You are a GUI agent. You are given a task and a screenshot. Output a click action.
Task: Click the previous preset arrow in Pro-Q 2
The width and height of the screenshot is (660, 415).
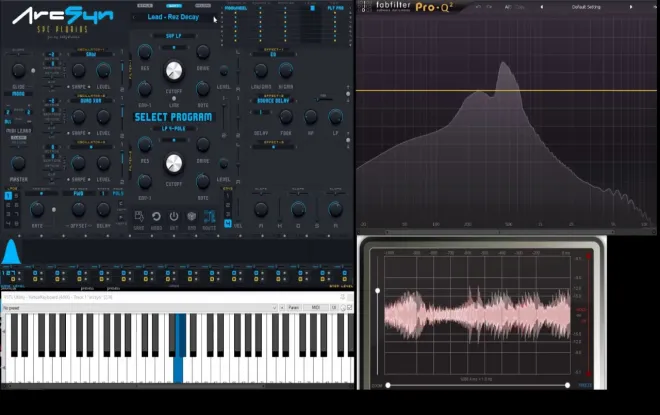tap(542, 7)
